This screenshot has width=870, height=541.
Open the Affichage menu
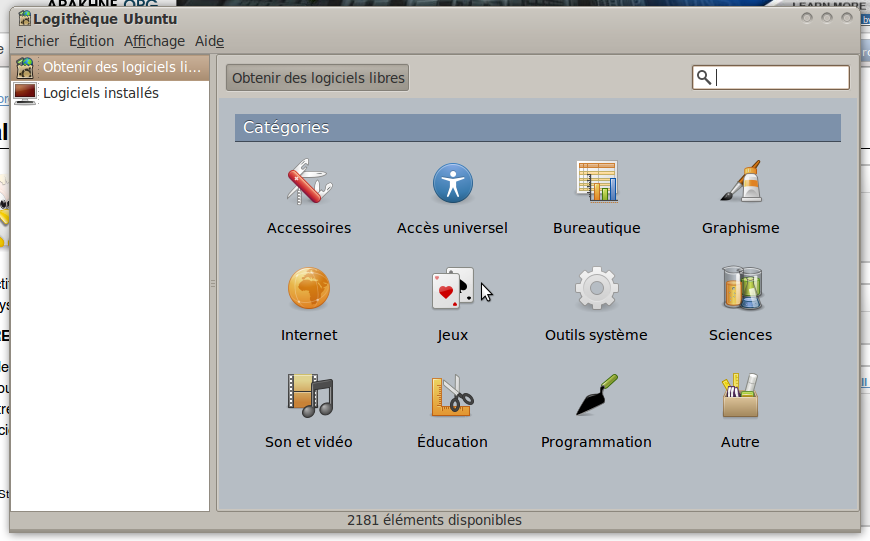[154, 41]
